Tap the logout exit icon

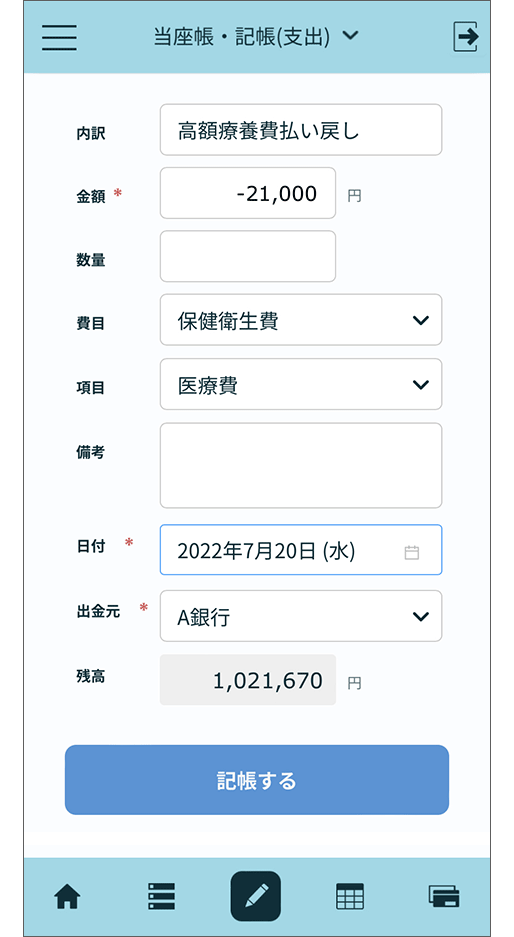(x=466, y=37)
